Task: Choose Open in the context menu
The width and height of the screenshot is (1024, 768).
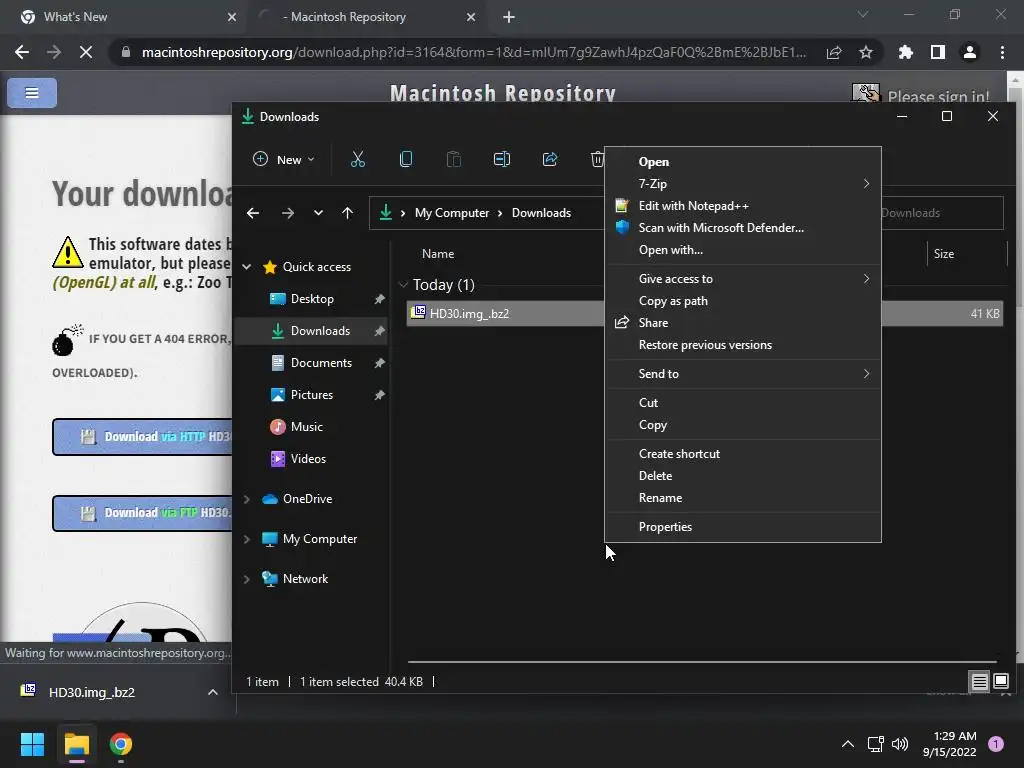Action: [x=743, y=161]
